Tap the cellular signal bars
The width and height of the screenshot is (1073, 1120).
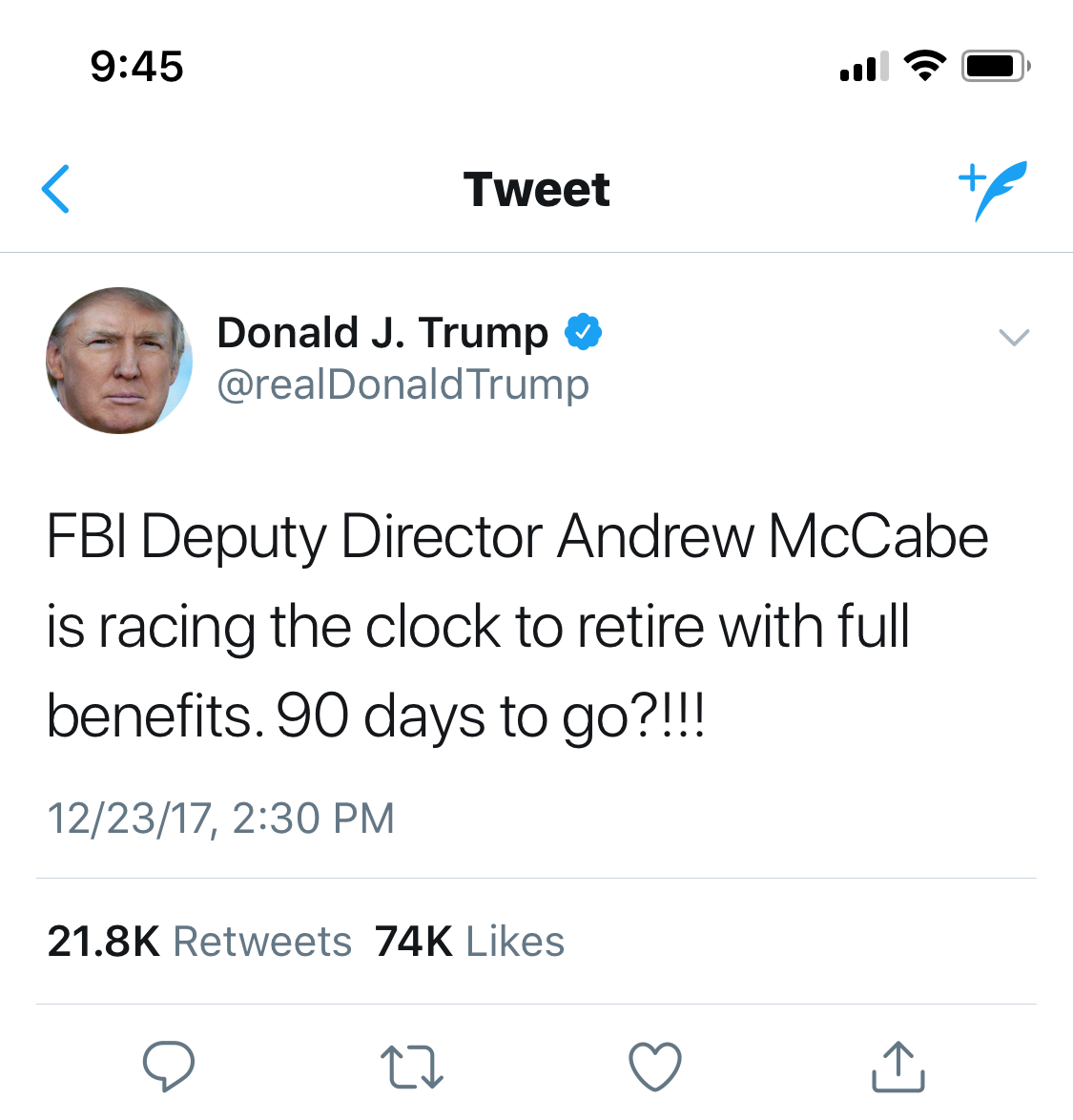coord(863,66)
